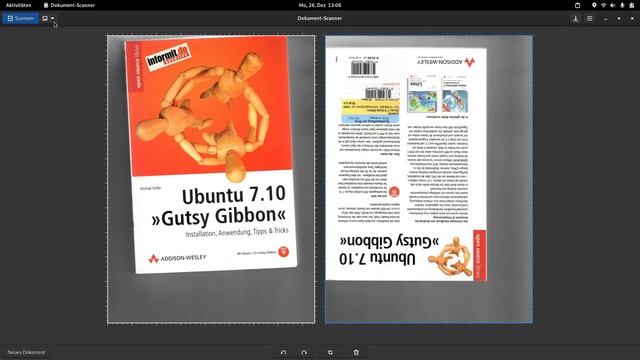Click the volume speaker icon in top bar
Viewport: 640px width, 360px height.
(x=612, y=5)
